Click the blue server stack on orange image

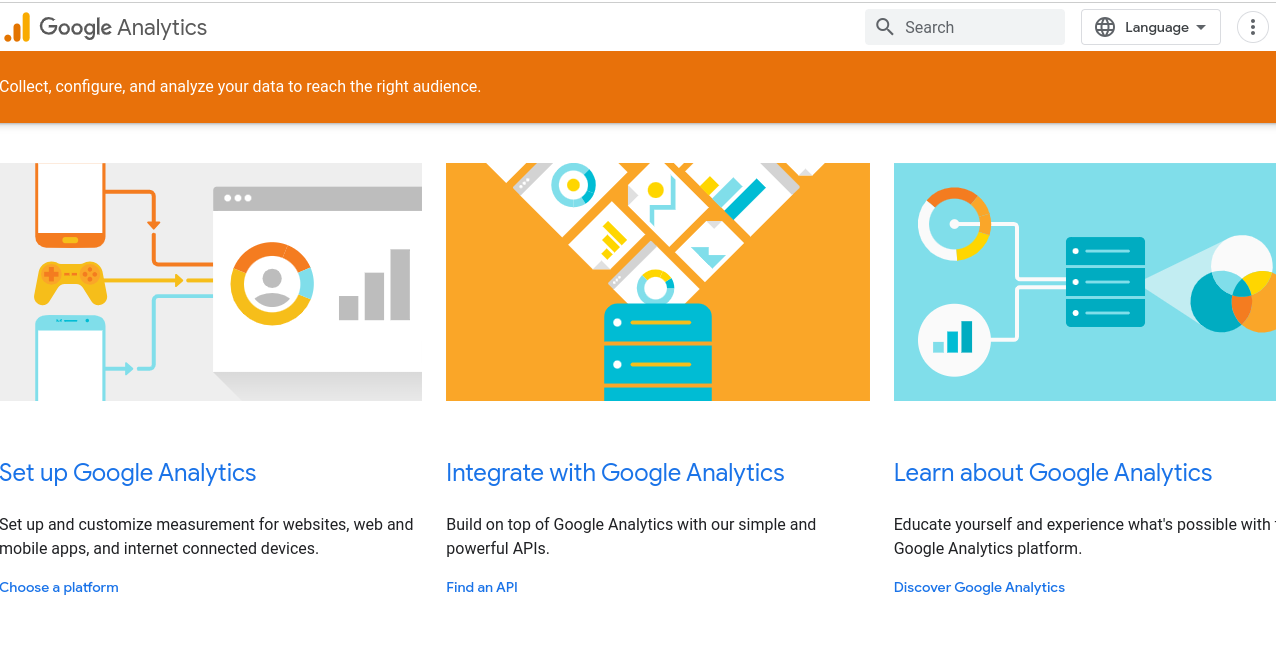[657, 351]
